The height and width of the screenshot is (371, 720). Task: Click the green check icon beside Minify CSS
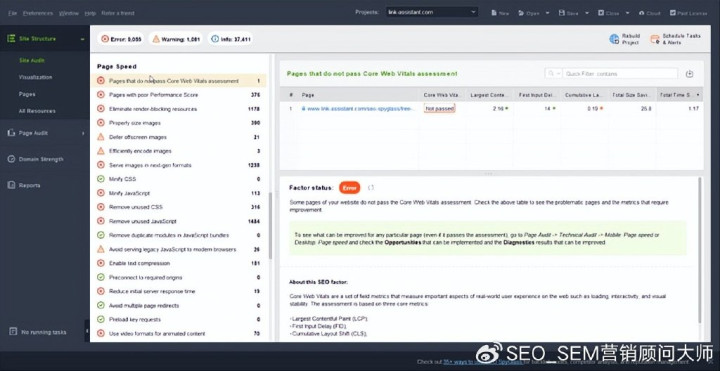101,179
